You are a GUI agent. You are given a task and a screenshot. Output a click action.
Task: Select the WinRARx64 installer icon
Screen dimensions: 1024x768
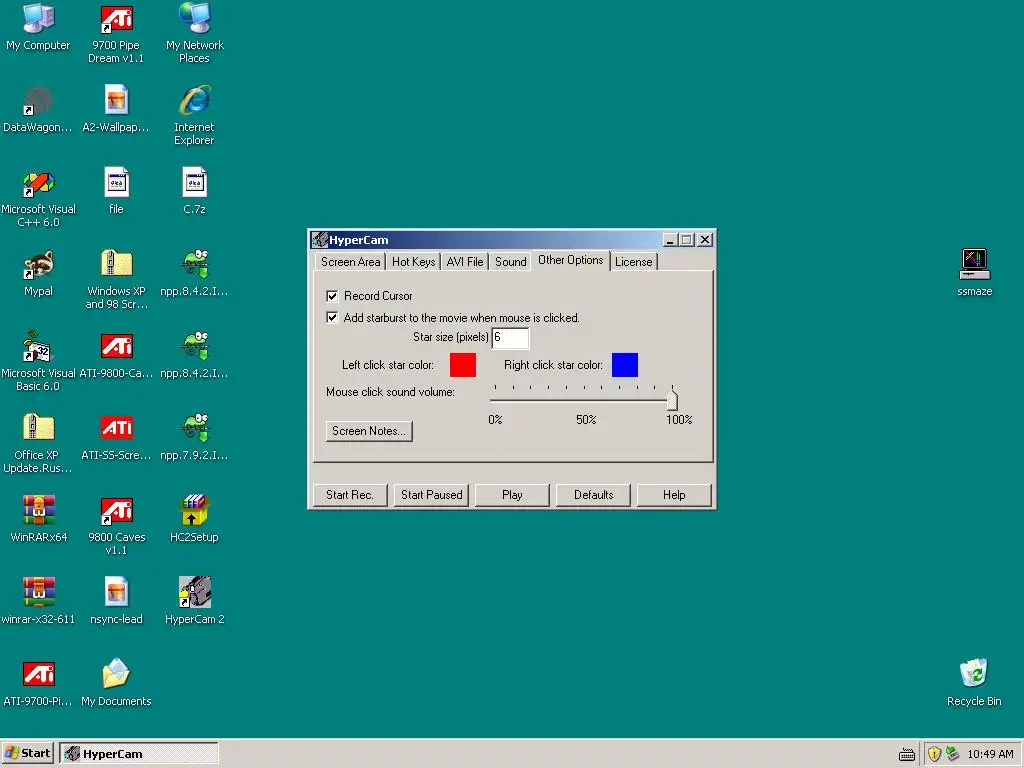click(x=38, y=520)
